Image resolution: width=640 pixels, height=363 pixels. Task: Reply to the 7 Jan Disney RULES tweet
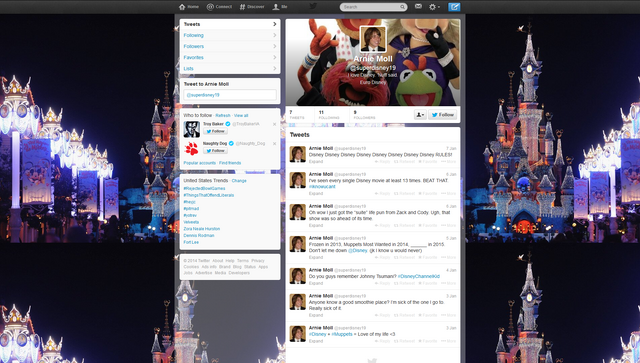coord(382,162)
